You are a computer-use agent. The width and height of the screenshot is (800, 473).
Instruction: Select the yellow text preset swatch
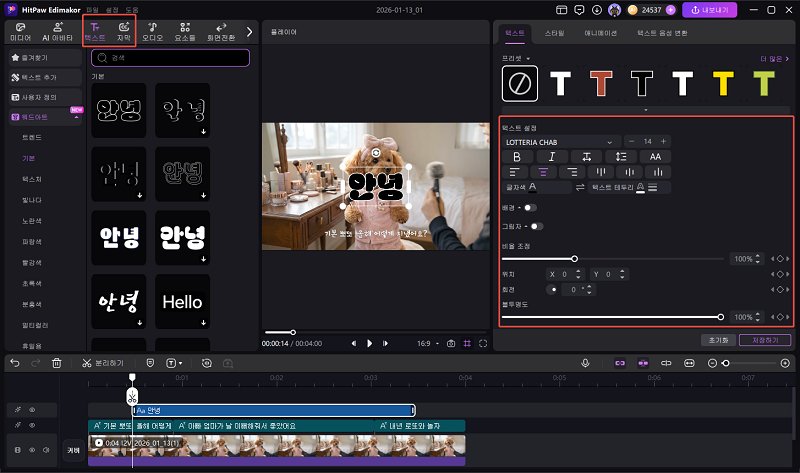(721, 84)
